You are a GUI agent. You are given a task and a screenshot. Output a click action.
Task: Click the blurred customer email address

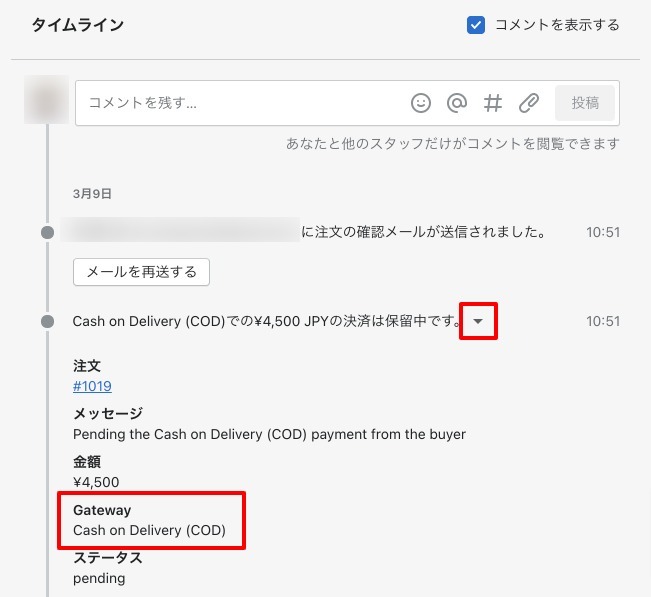180,229
